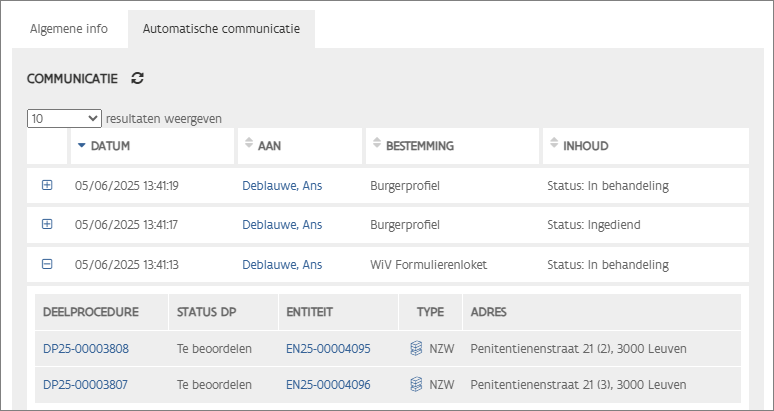Sort by the Bestemming column

419,146
